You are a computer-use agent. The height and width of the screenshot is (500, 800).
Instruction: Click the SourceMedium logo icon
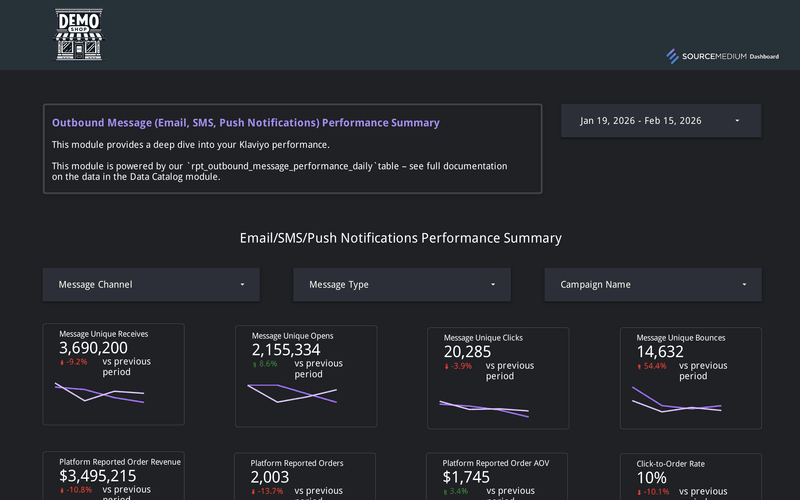click(x=673, y=56)
